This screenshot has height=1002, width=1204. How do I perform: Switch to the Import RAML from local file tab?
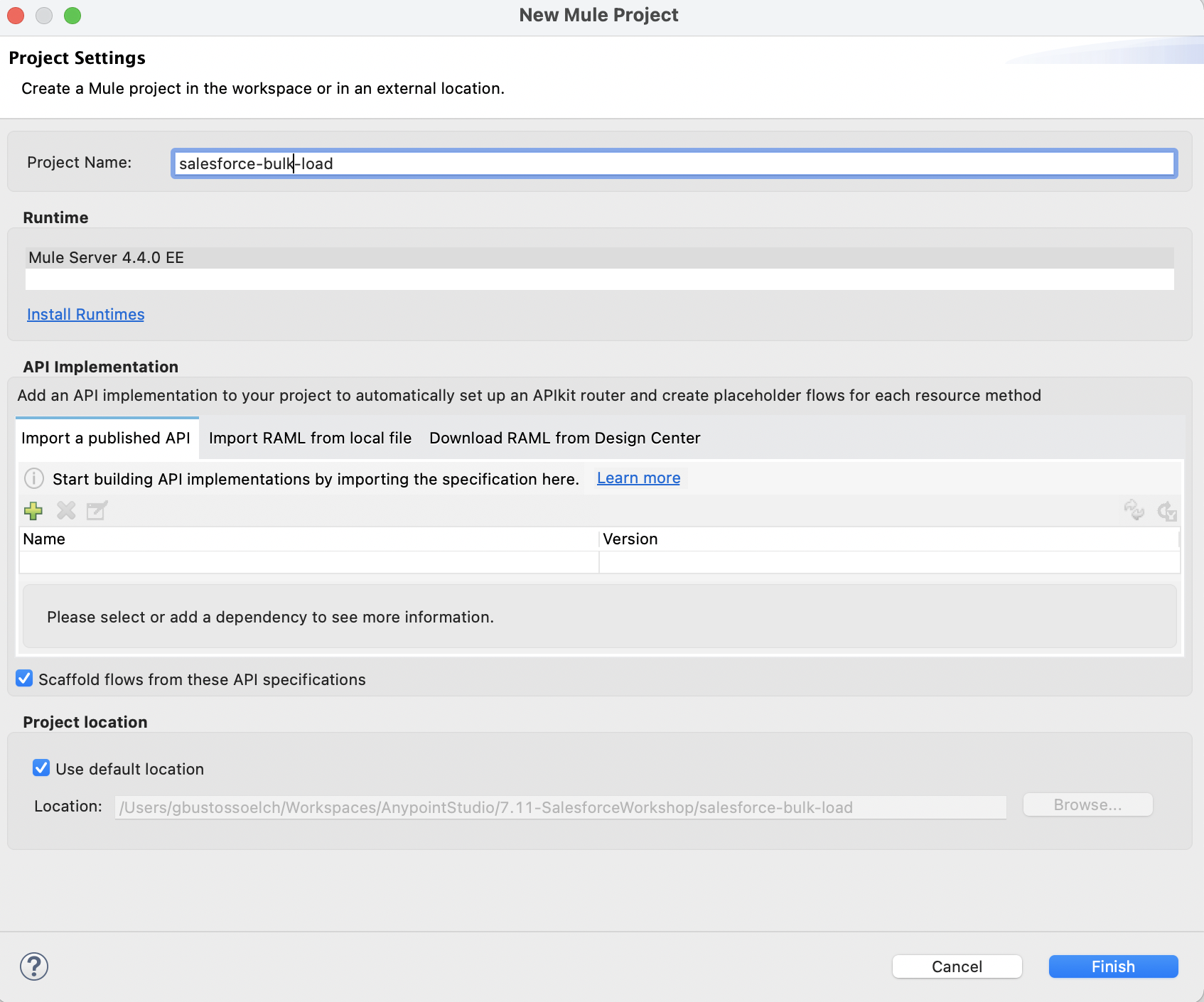pos(310,438)
